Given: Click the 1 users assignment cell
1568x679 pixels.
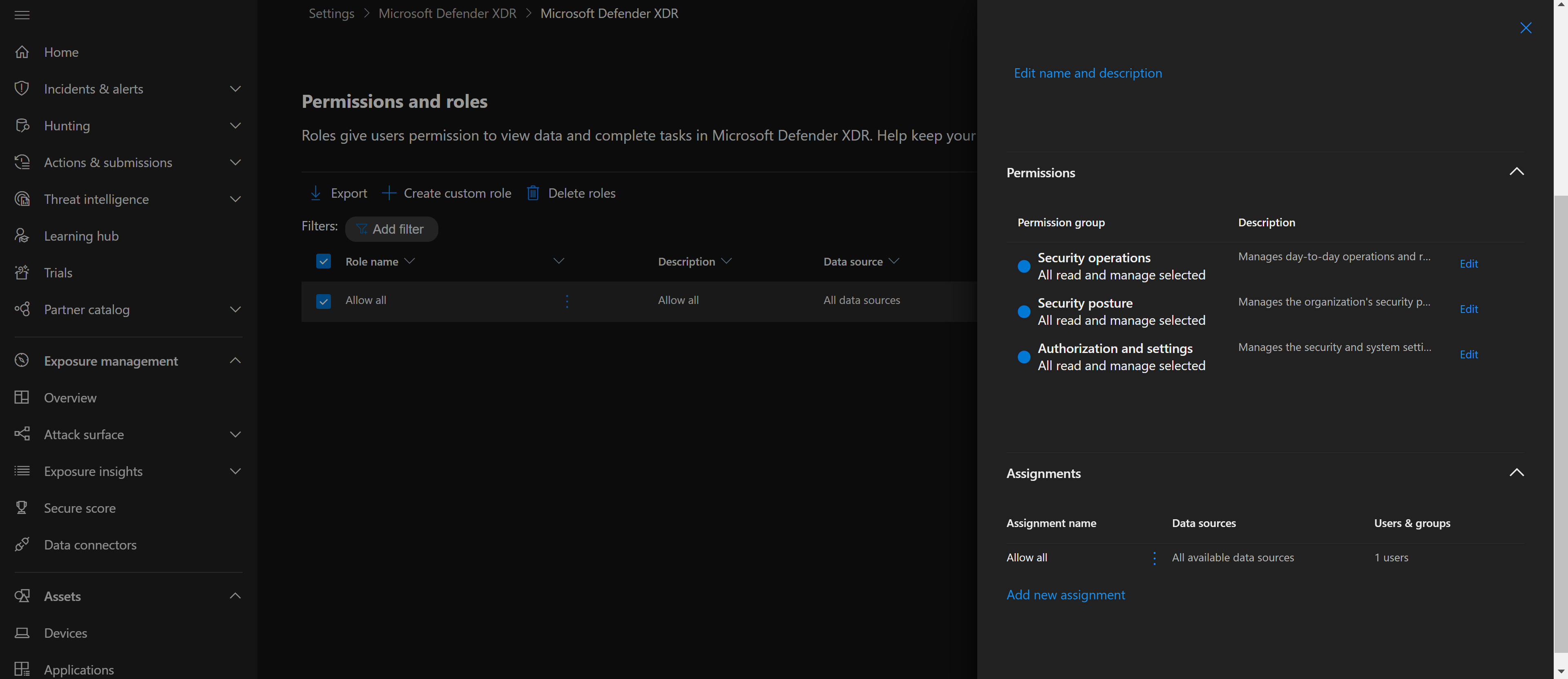Looking at the screenshot, I should [1391, 558].
